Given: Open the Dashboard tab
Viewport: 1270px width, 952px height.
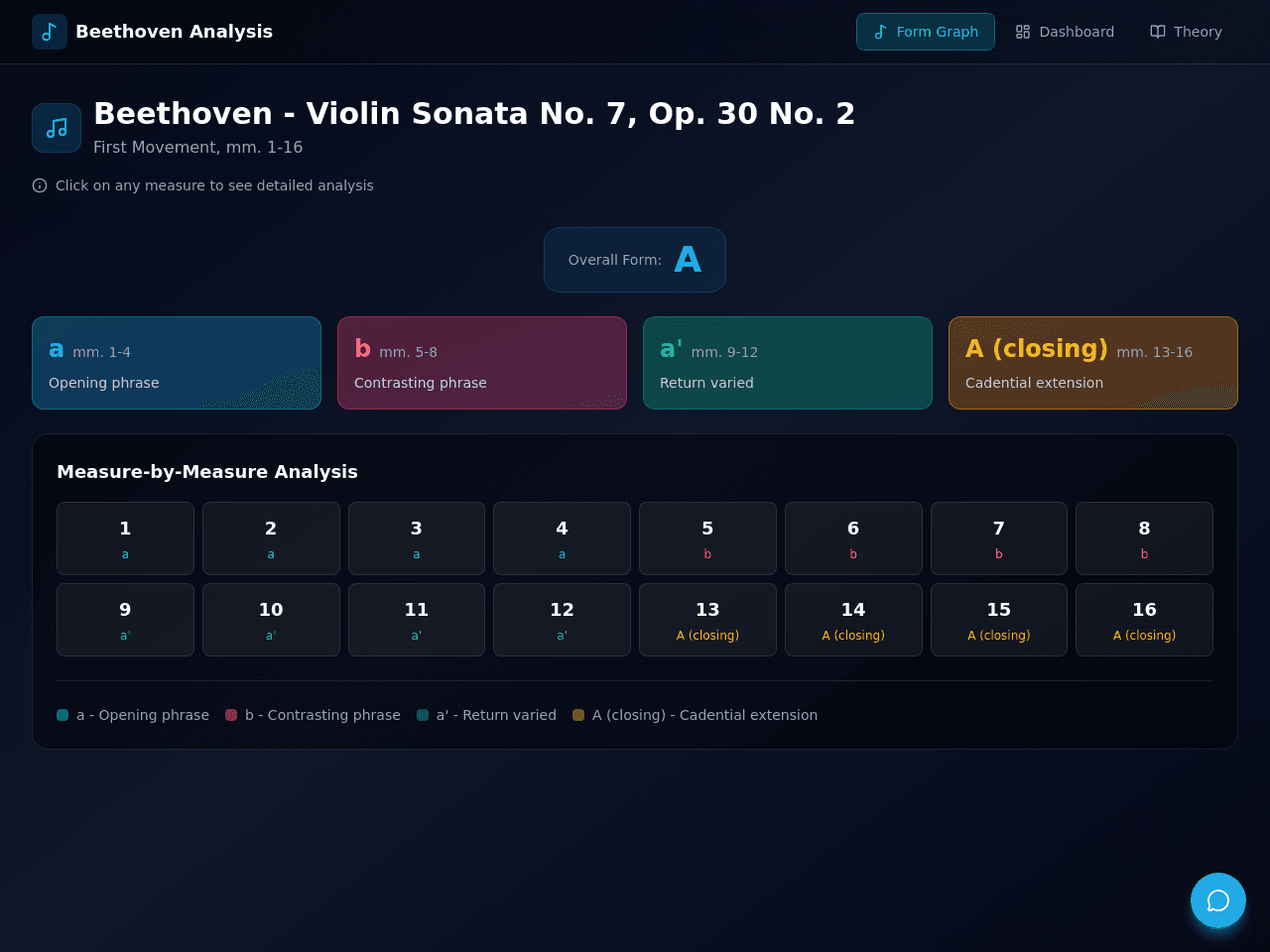Looking at the screenshot, I should tap(1065, 32).
